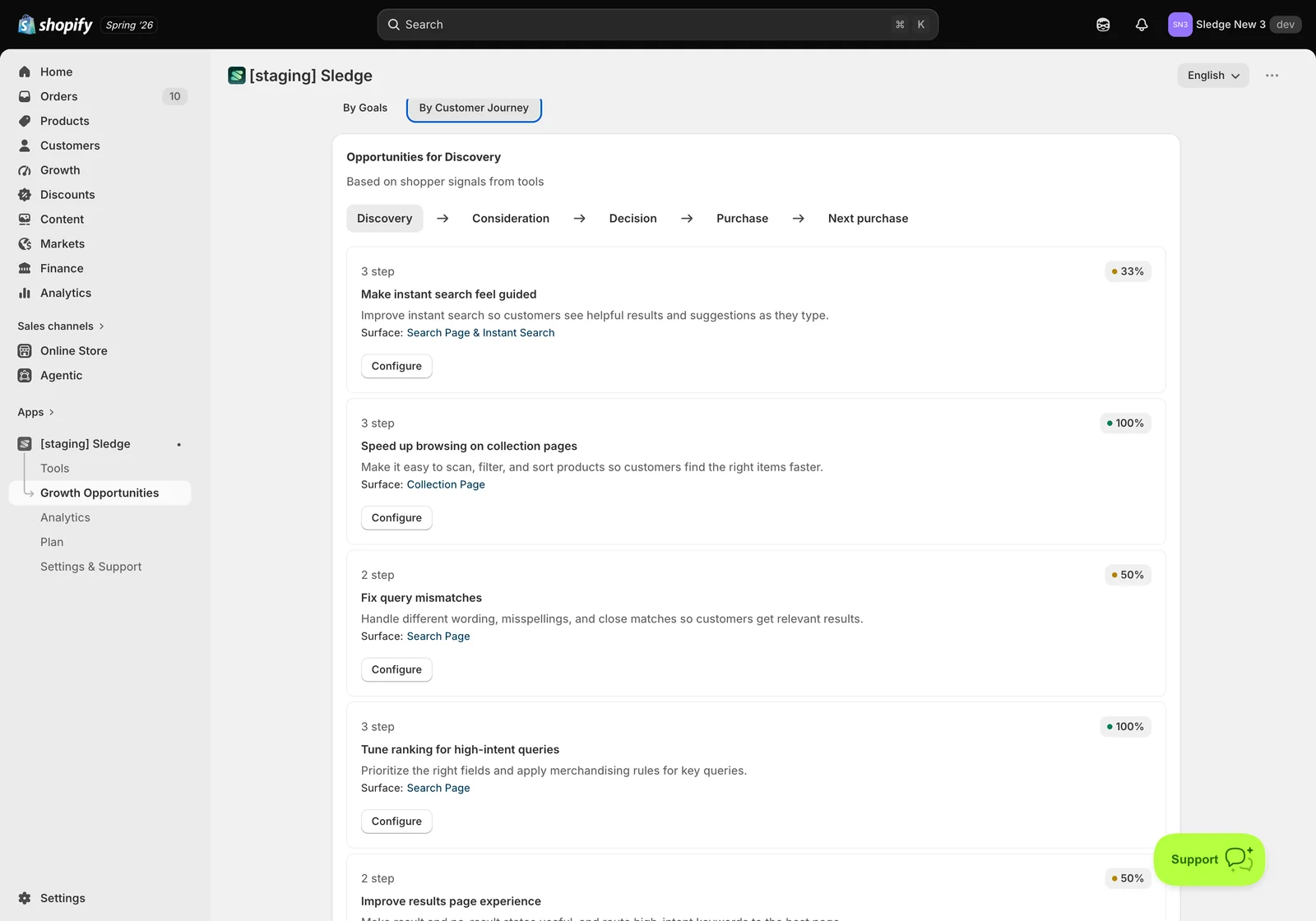This screenshot has width=1316, height=921.
Task: Select the Discovery journey stage
Action: (385, 219)
